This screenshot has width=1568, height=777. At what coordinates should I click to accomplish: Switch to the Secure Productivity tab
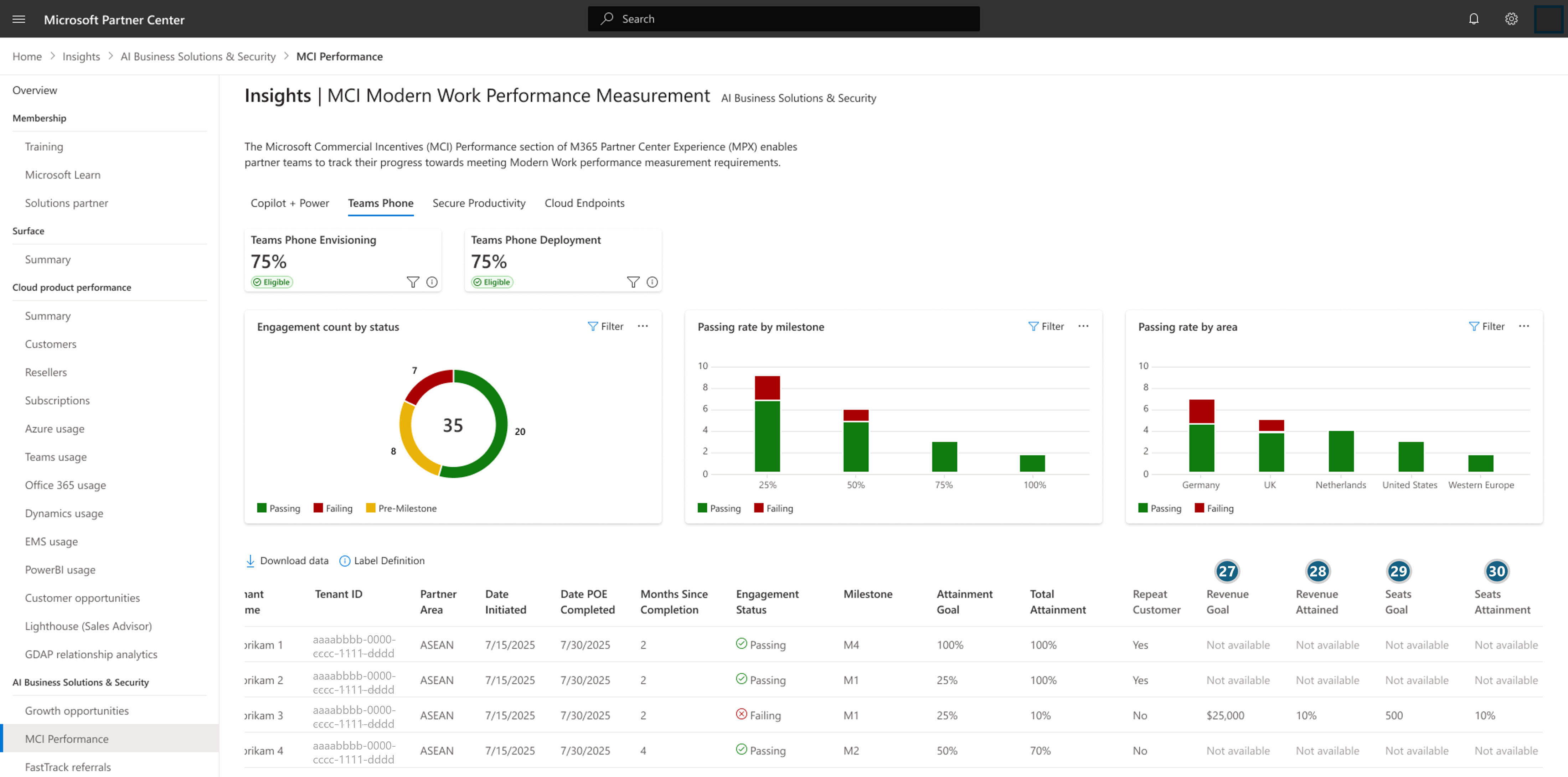[x=479, y=203]
